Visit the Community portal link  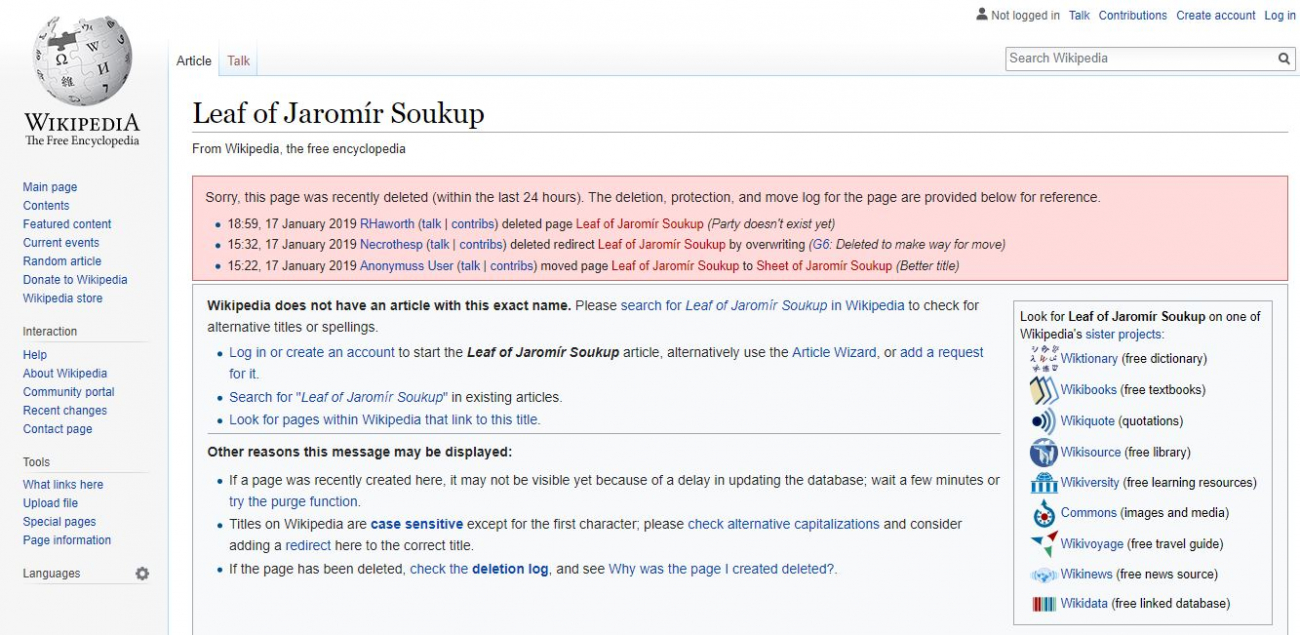(69, 392)
